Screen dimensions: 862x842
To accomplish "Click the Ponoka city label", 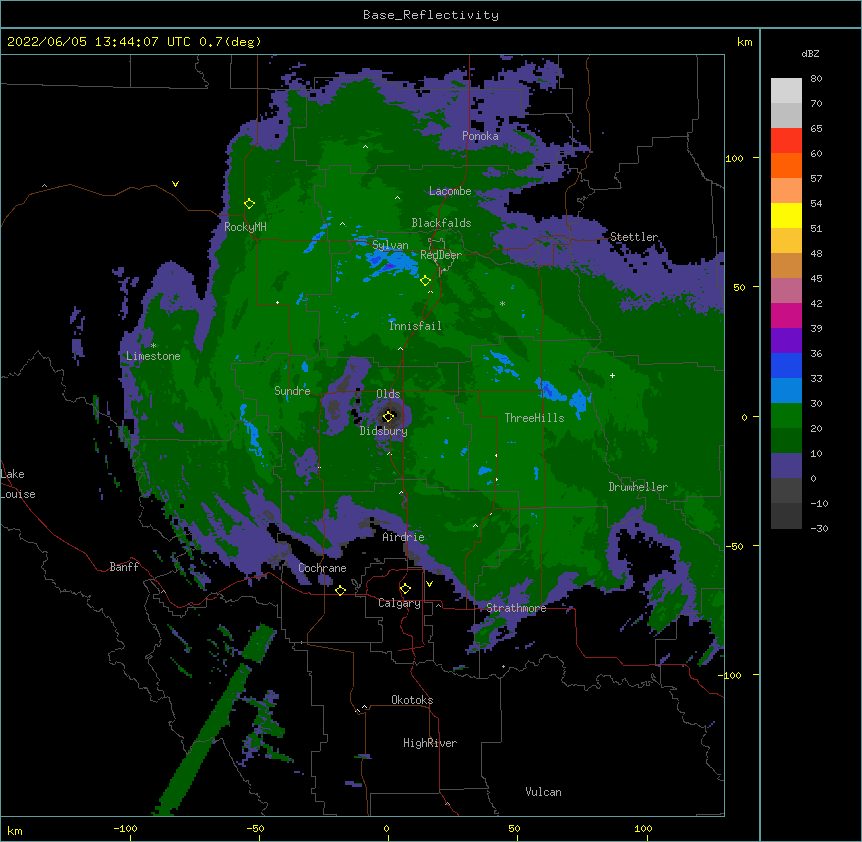I will 480,136.
